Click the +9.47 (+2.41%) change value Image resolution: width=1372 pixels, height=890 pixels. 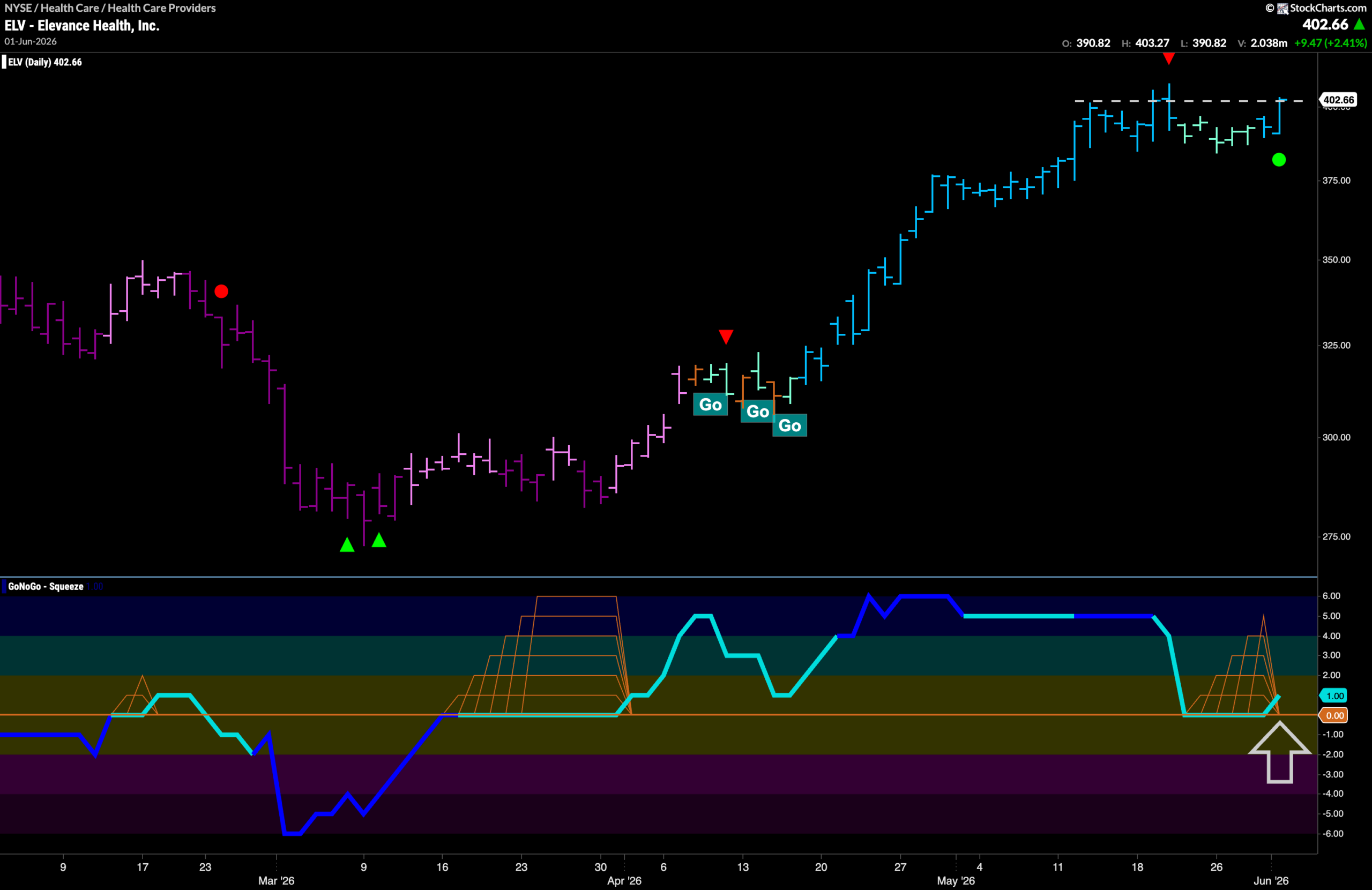[1331, 43]
